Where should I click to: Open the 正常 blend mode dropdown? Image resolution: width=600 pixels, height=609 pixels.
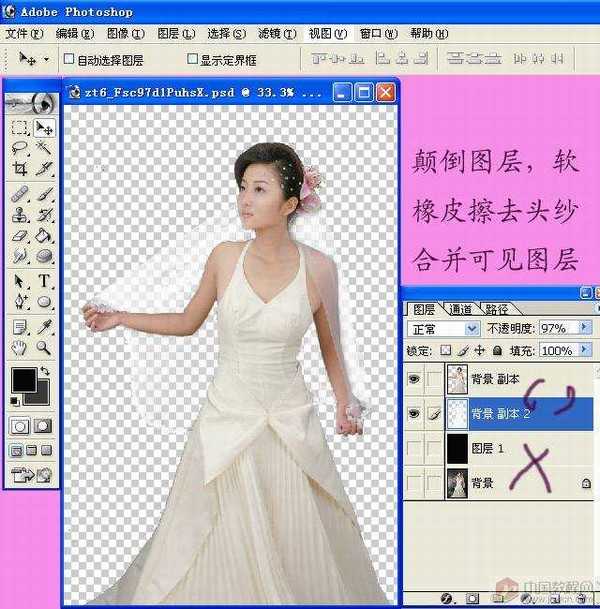472,329
